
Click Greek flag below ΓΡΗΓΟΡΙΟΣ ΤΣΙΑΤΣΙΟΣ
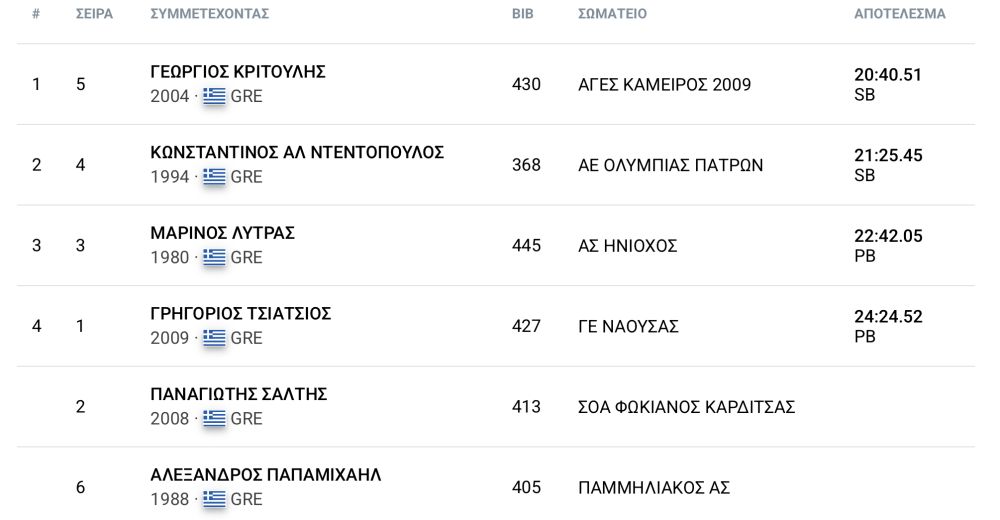click(214, 338)
